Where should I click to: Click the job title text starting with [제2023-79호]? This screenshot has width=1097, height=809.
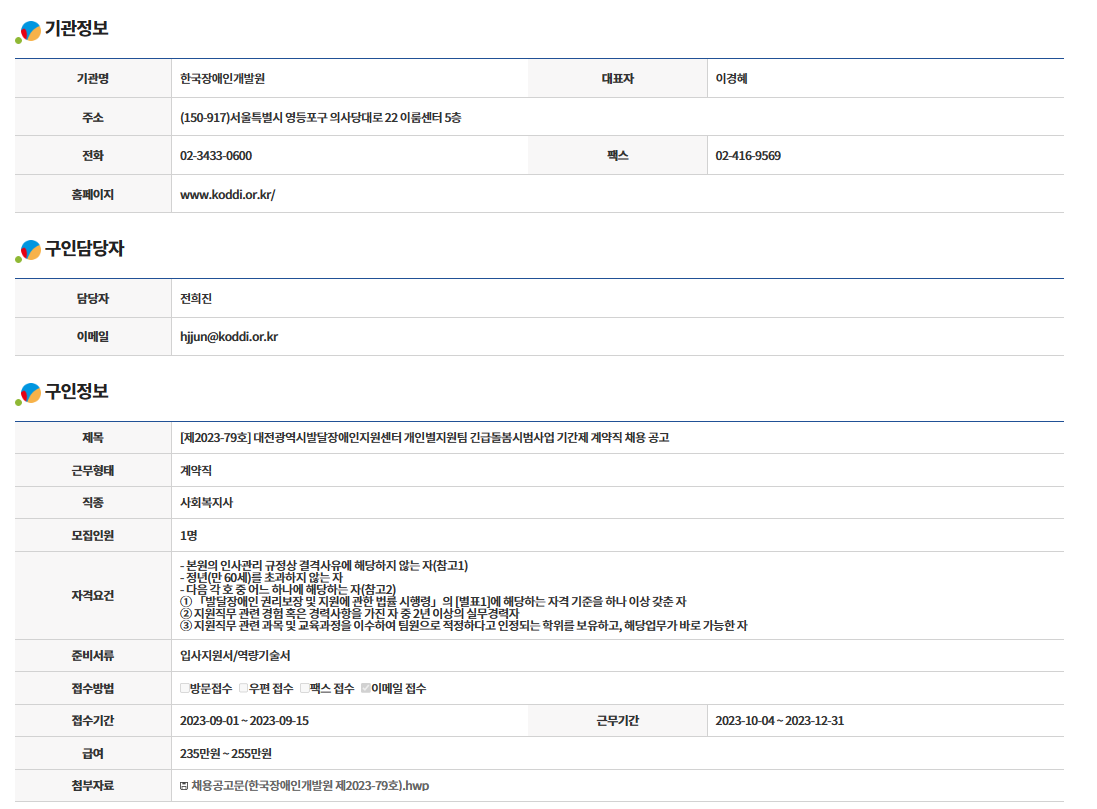424,438
